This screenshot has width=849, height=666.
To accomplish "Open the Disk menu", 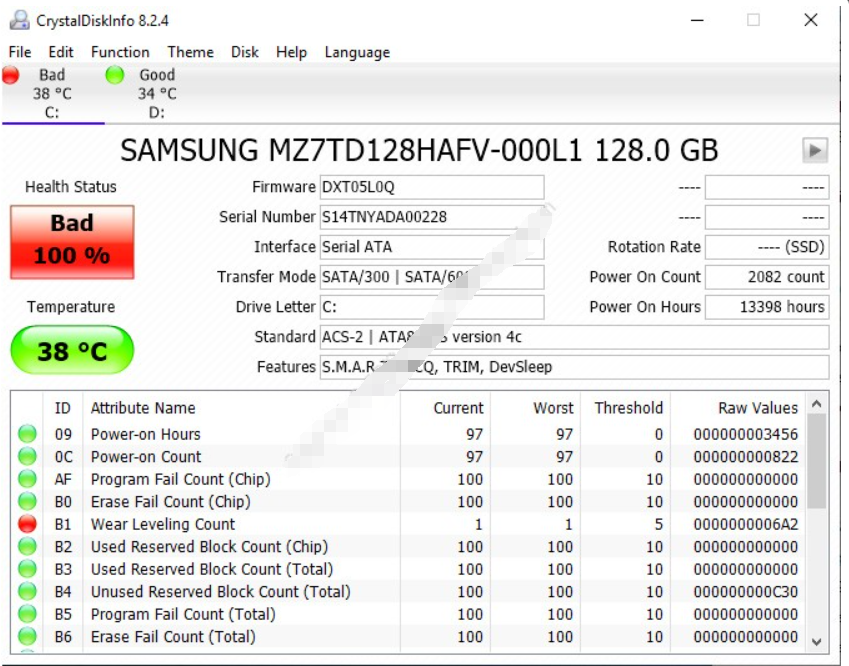I will (245, 52).
